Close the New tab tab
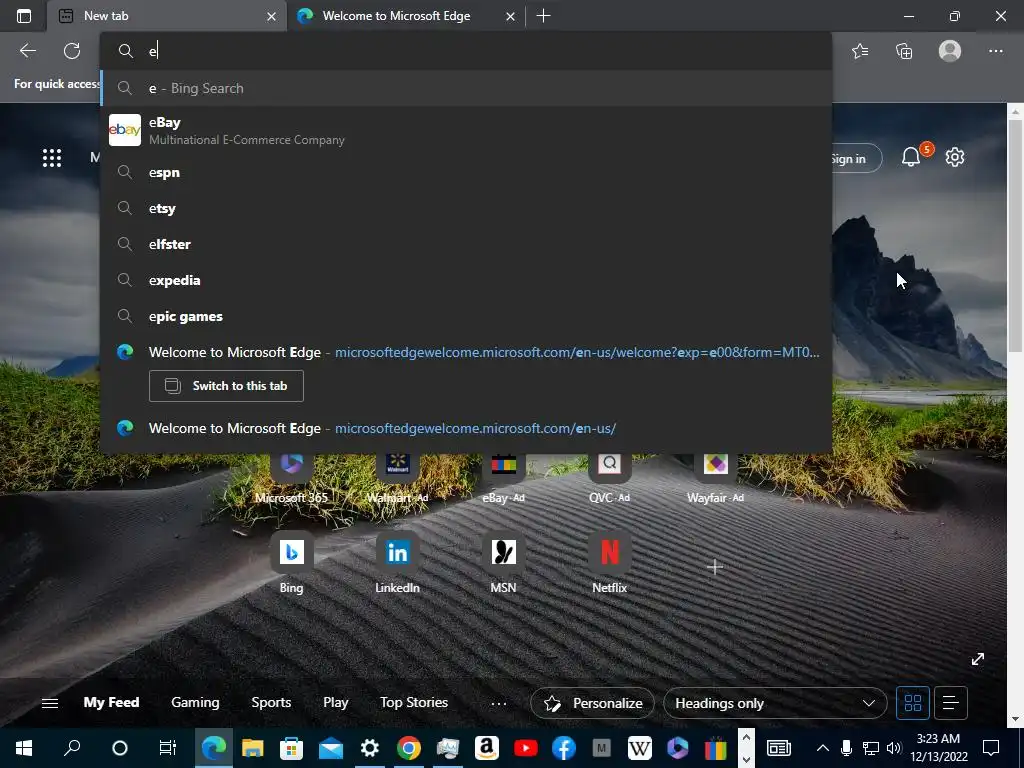Viewport: 1024px width, 768px height. click(x=272, y=17)
